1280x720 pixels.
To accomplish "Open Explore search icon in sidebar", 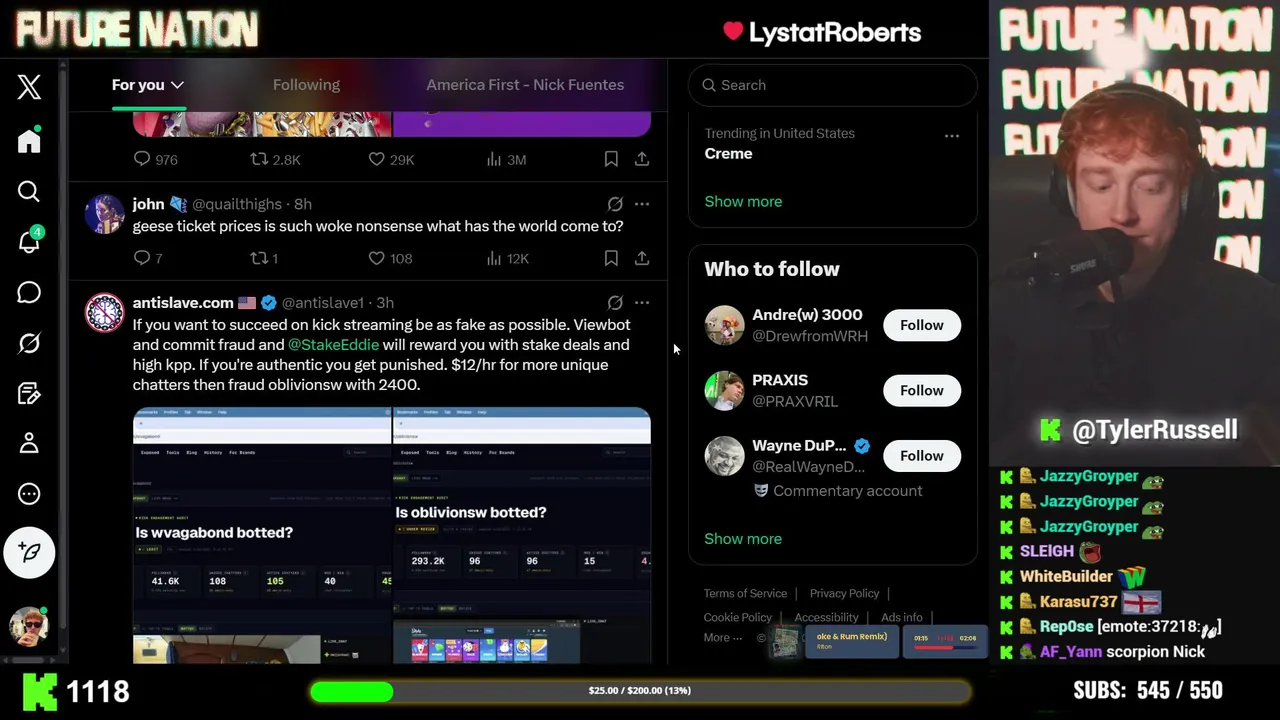I will 29,191.
